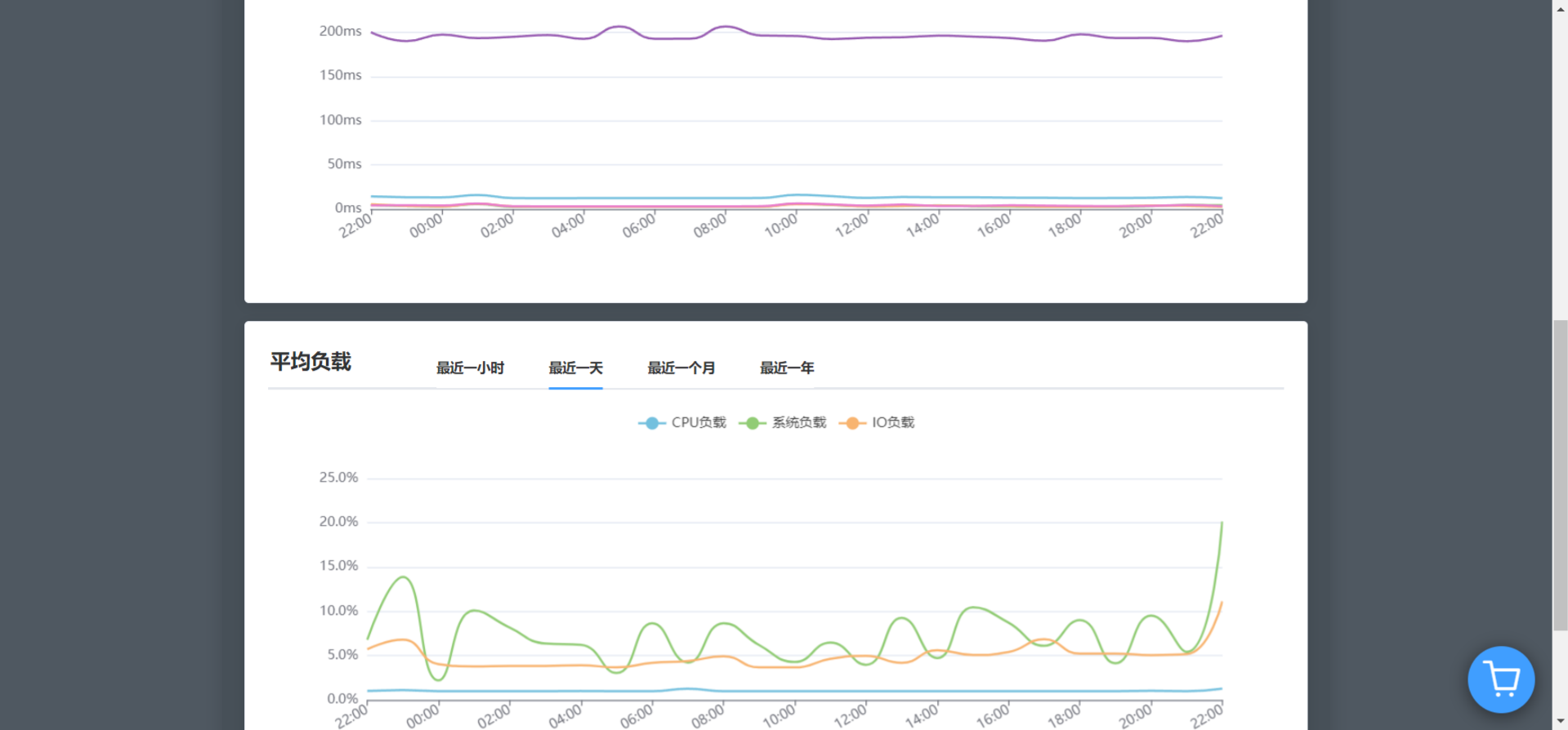This screenshot has width=1568, height=730.
Task: Click the 0.0% y-axis label in load chart
Action: coord(342,699)
